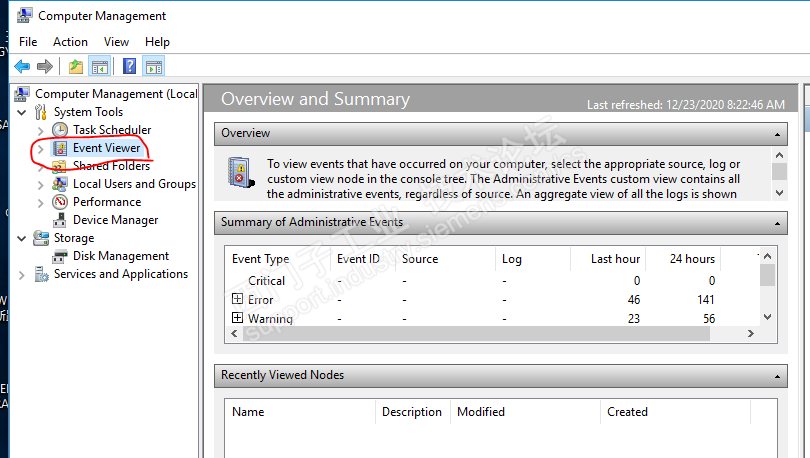Expand Services and Applications node
This screenshot has width=810, height=458.
22,274
